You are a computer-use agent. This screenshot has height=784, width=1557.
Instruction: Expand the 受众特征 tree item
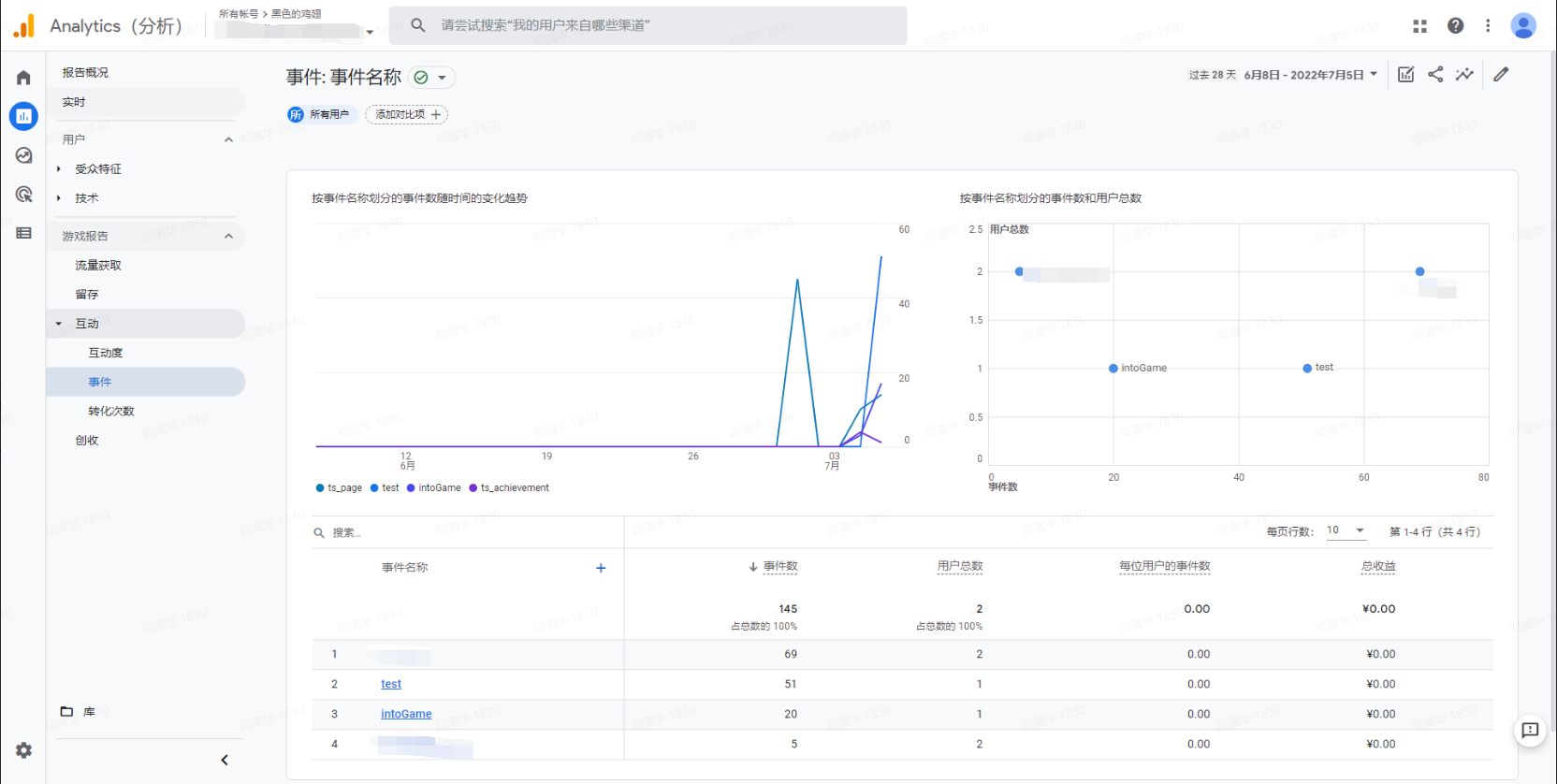click(59, 169)
